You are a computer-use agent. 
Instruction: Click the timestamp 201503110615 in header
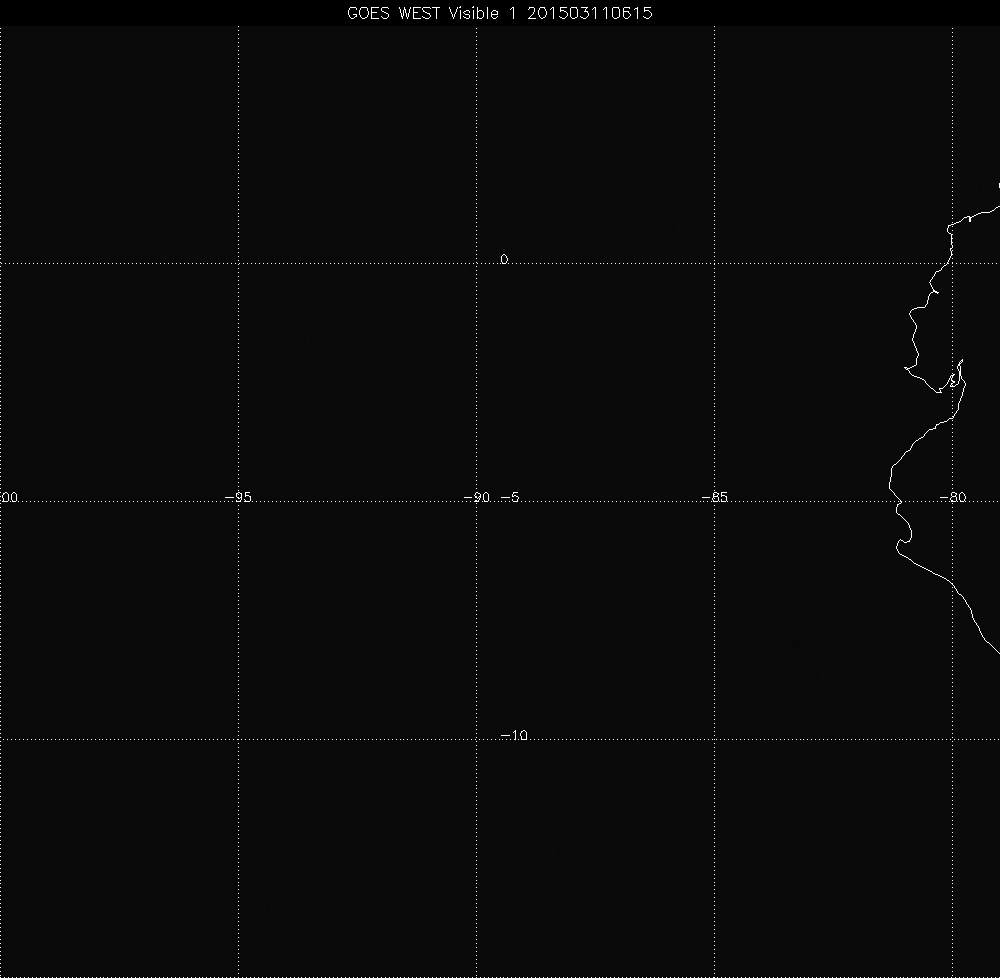coord(589,13)
